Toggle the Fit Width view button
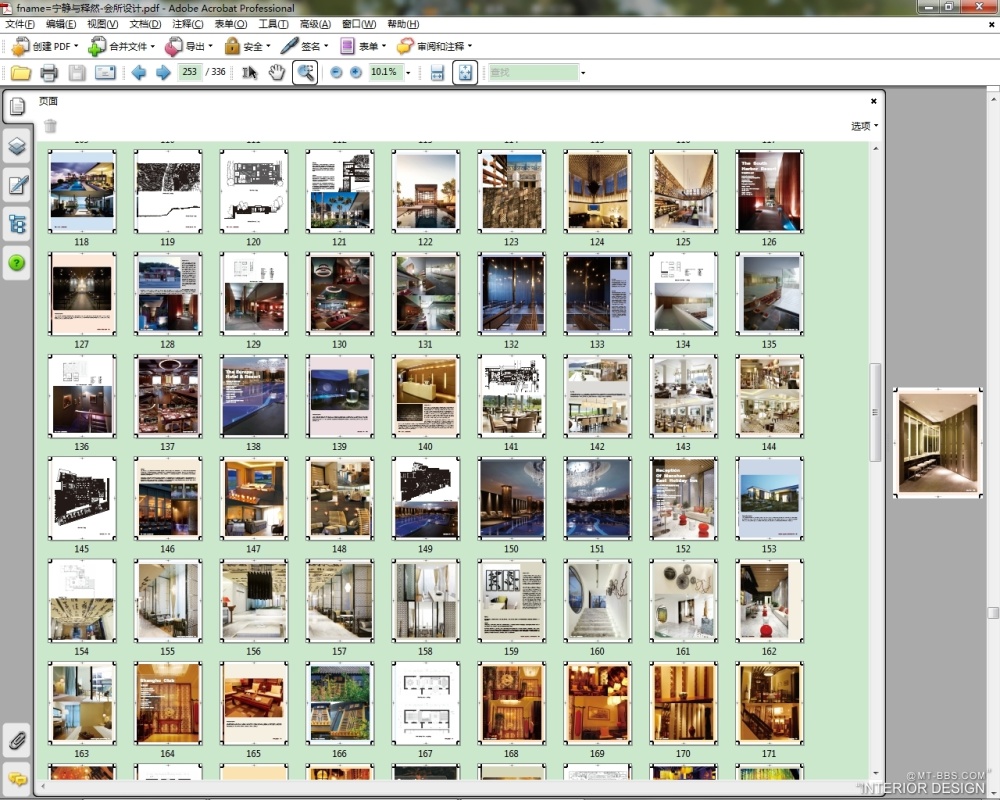 437,72
